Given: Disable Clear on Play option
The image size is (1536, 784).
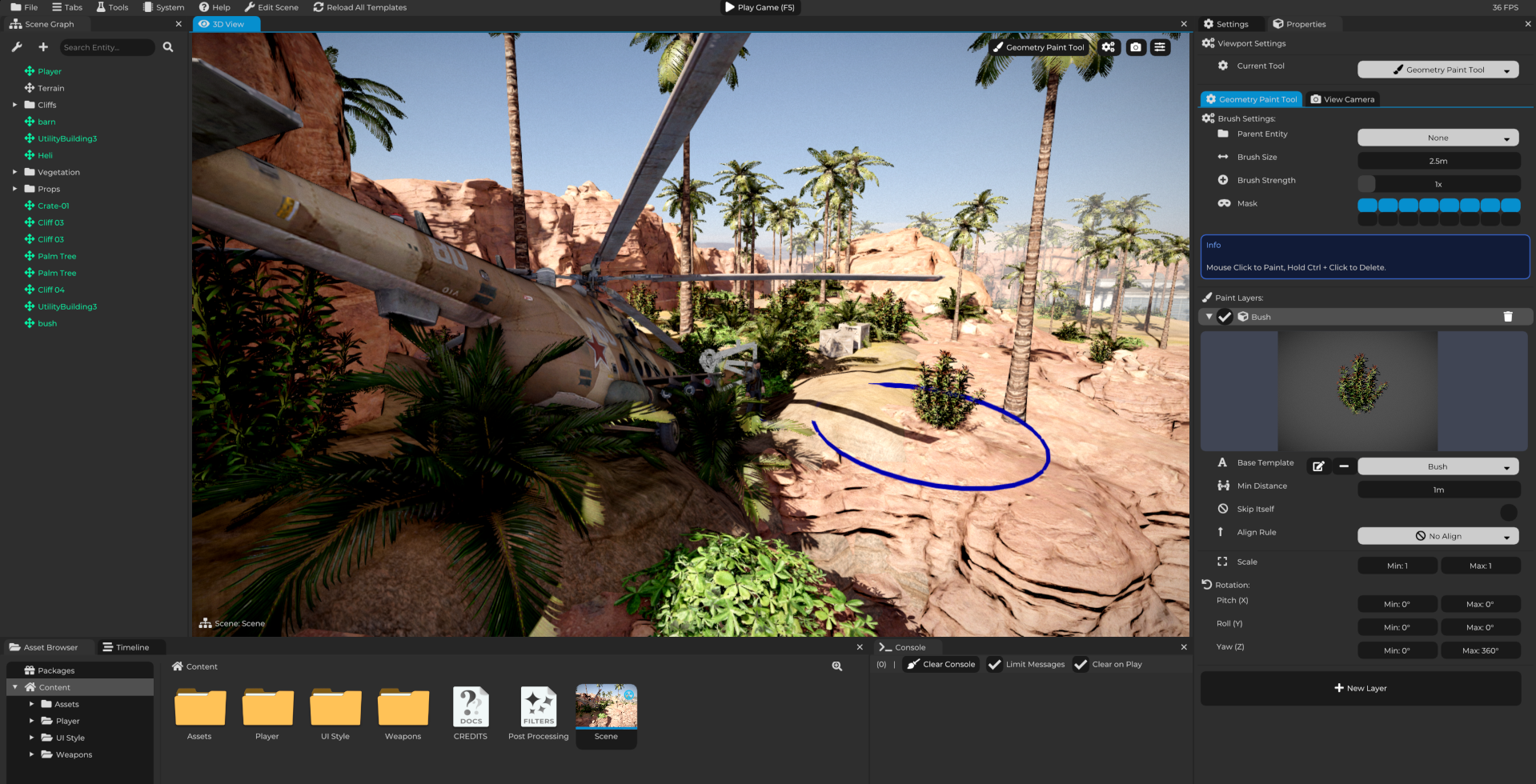Looking at the screenshot, I should (1081, 665).
